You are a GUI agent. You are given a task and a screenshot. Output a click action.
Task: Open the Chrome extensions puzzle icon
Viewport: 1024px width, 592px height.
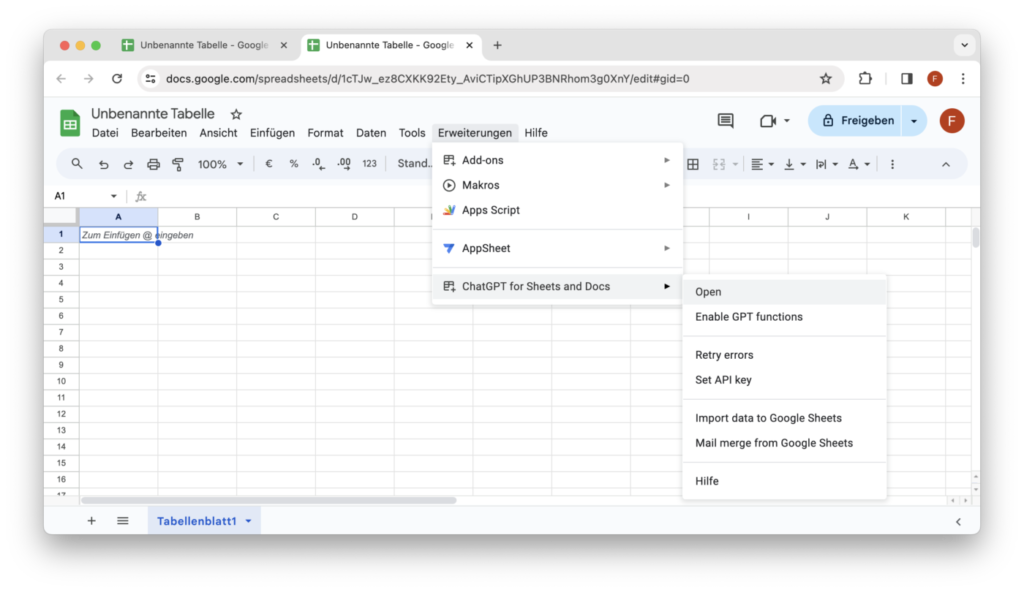point(865,79)
